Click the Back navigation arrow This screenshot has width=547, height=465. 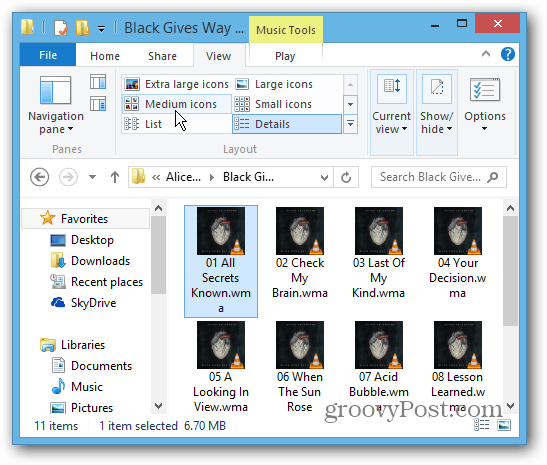(x=39, y=177)
